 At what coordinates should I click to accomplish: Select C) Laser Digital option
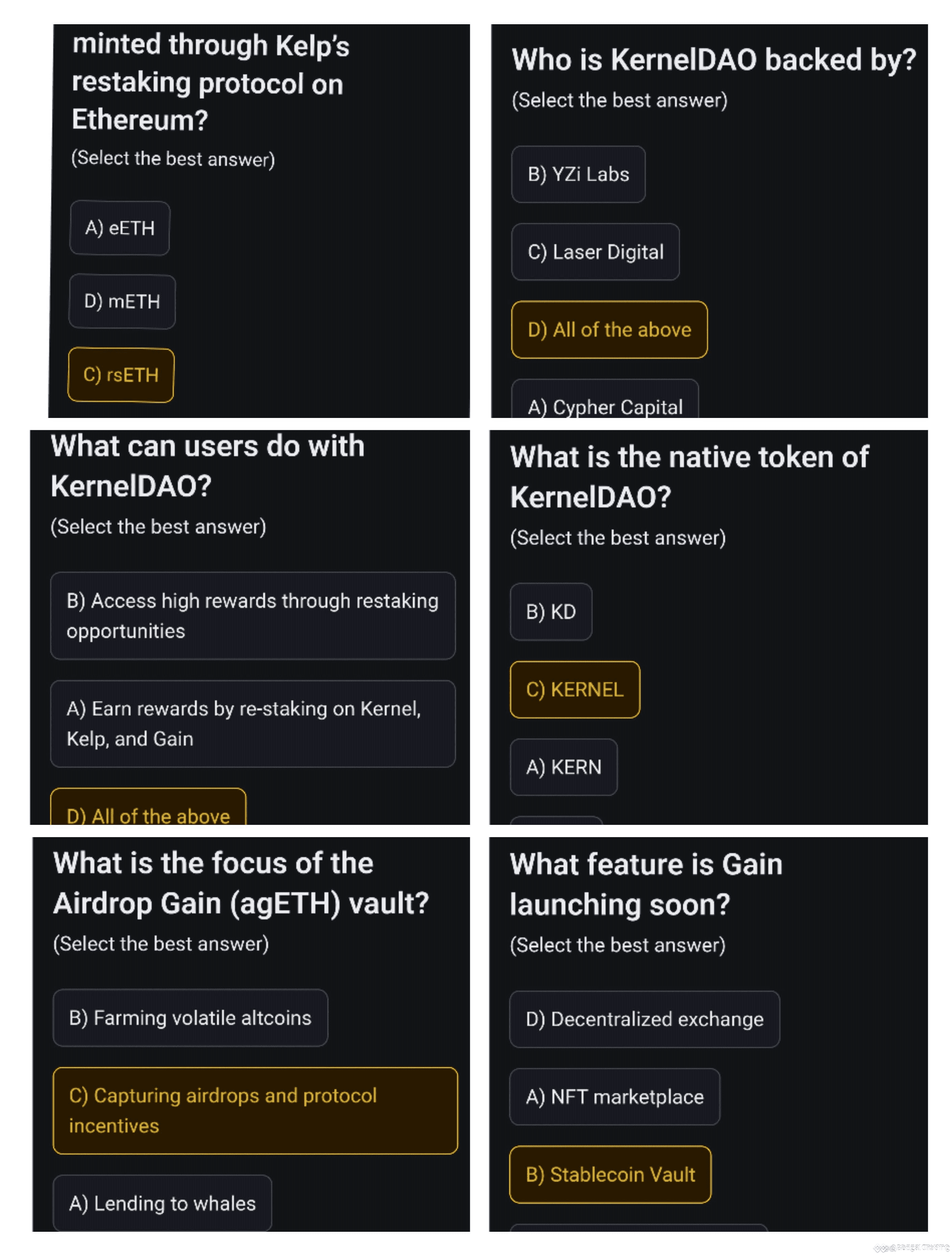(x=595, y=251)
